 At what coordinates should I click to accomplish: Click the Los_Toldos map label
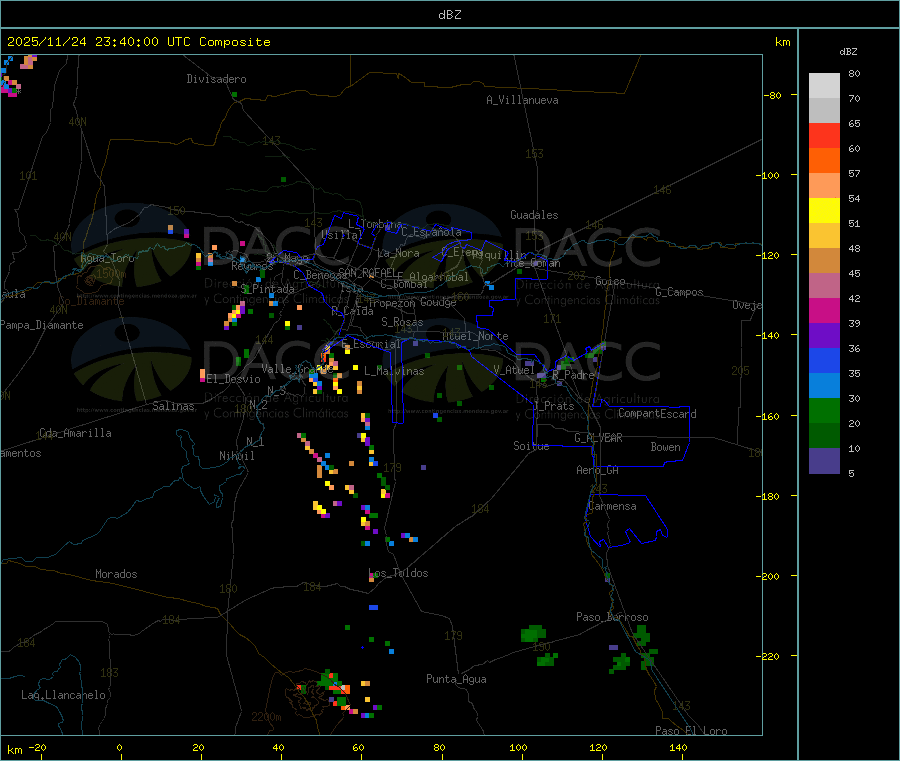tap(398, 573)
